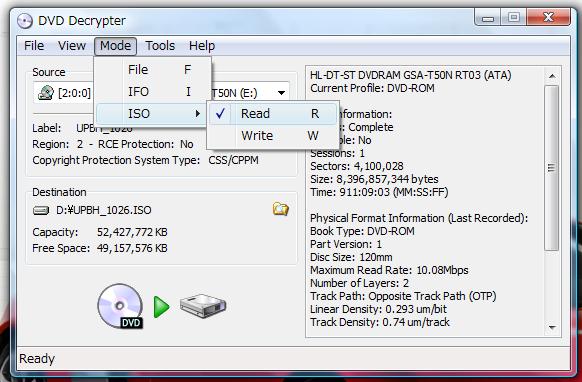582x382 pixels.
Task: Click the Current Profile: DVD-ROM line
Action: pyautogui.click(x=372, y=88)
